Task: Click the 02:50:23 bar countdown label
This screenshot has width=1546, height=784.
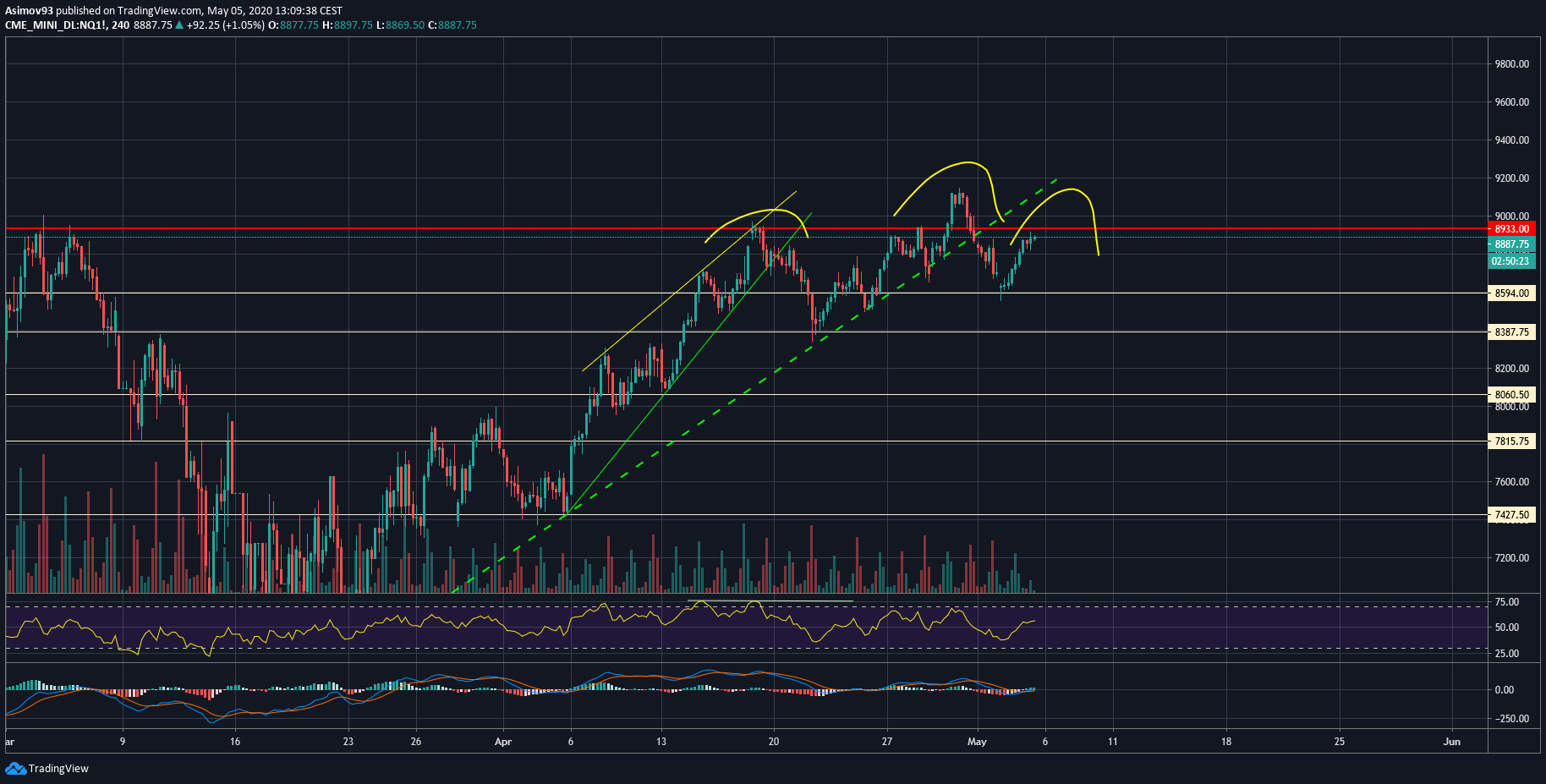Action: [1511, 261]
